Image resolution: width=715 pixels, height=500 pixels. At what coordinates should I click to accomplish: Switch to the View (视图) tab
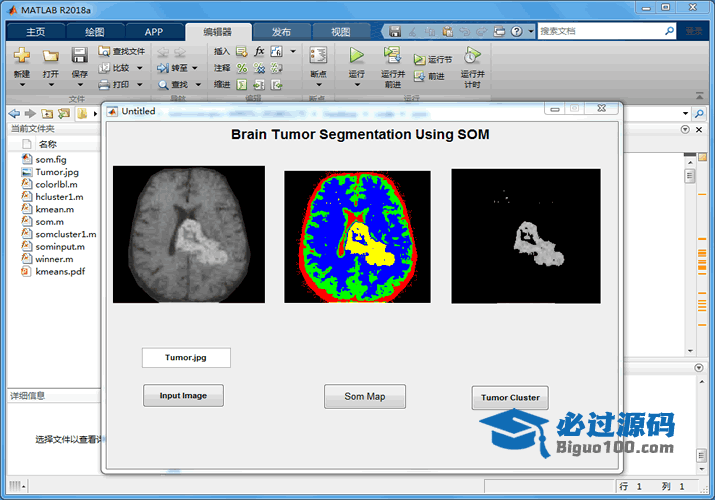[x=341, y=32]
